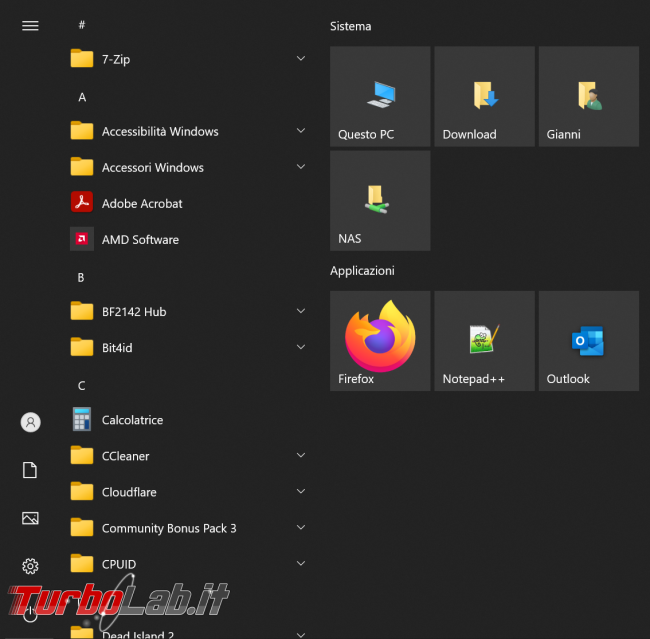The image size is (650, 639).
Task: Open the Gianni user folder tile
Action: [x=589, y=96]
